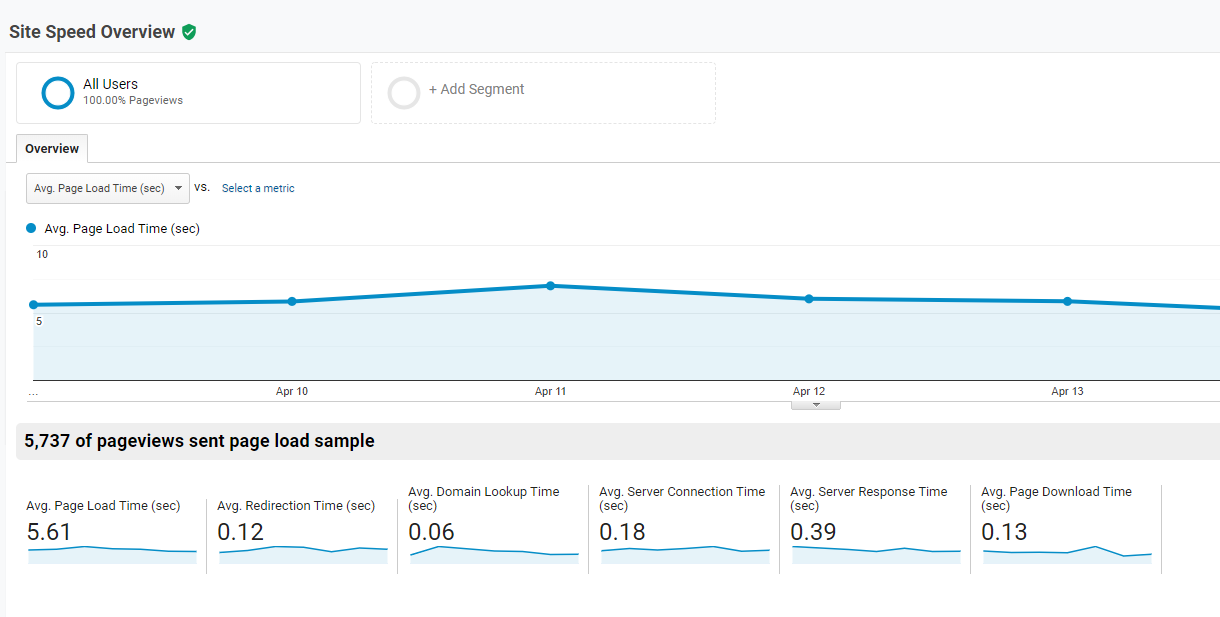The height and width of the screenshot is (617, 1220).
Task: Click the Apr 13 data point on chart
Action: [1067, 301]
